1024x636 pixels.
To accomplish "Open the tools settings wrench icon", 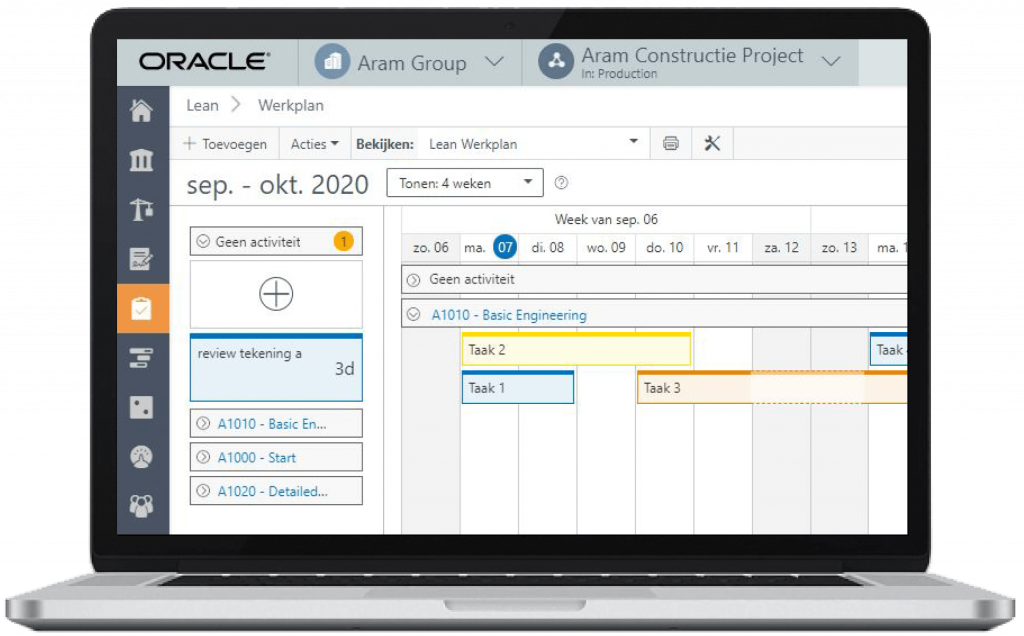I will (x=712, y=144).
